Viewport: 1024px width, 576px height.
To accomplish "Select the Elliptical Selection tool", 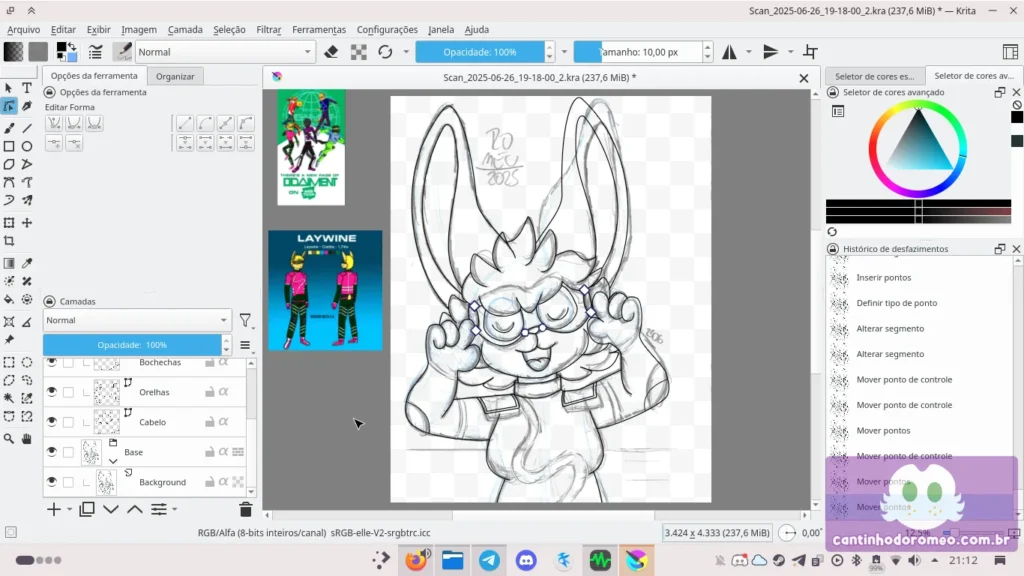I will pyautogui.click(x=27, y=362).
